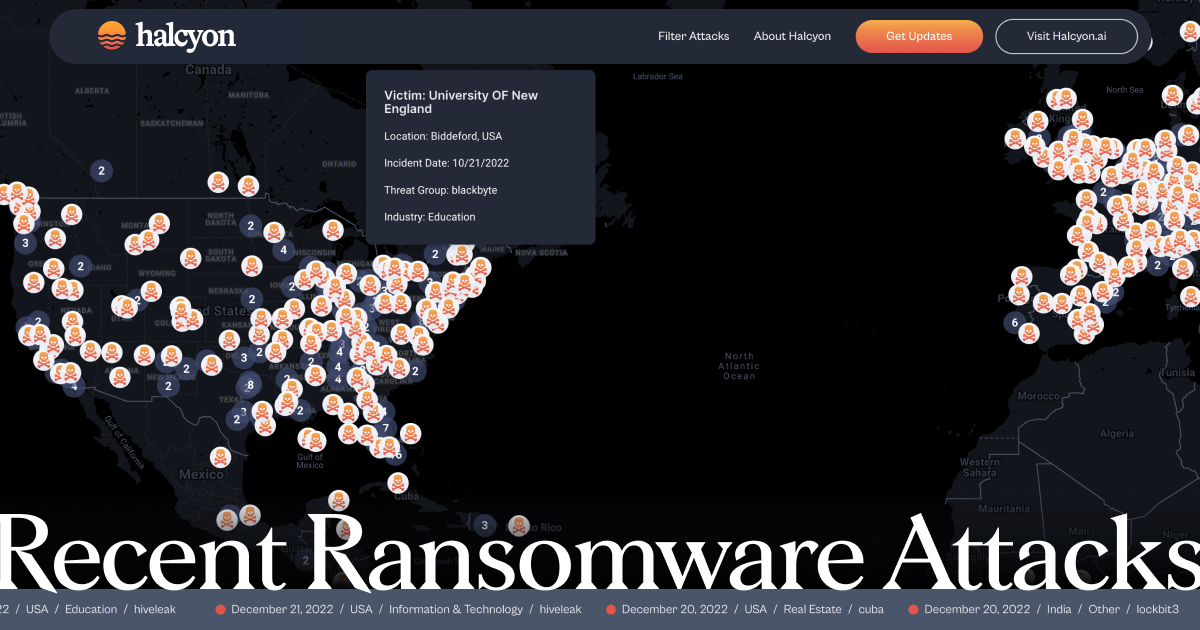The image size is (1200, 630).
Task: Open the 3 cluster near Puerto Rico
Action: 485,525
